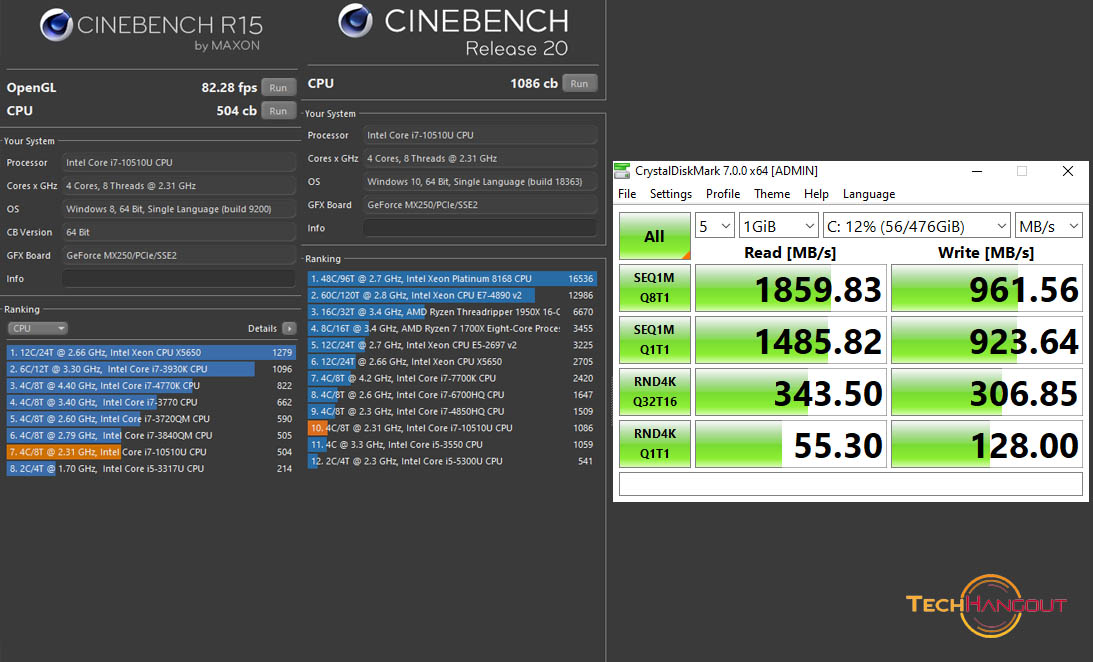Click the arrow icon next to Details
The image size is (1093, 662).
[289, 328]
